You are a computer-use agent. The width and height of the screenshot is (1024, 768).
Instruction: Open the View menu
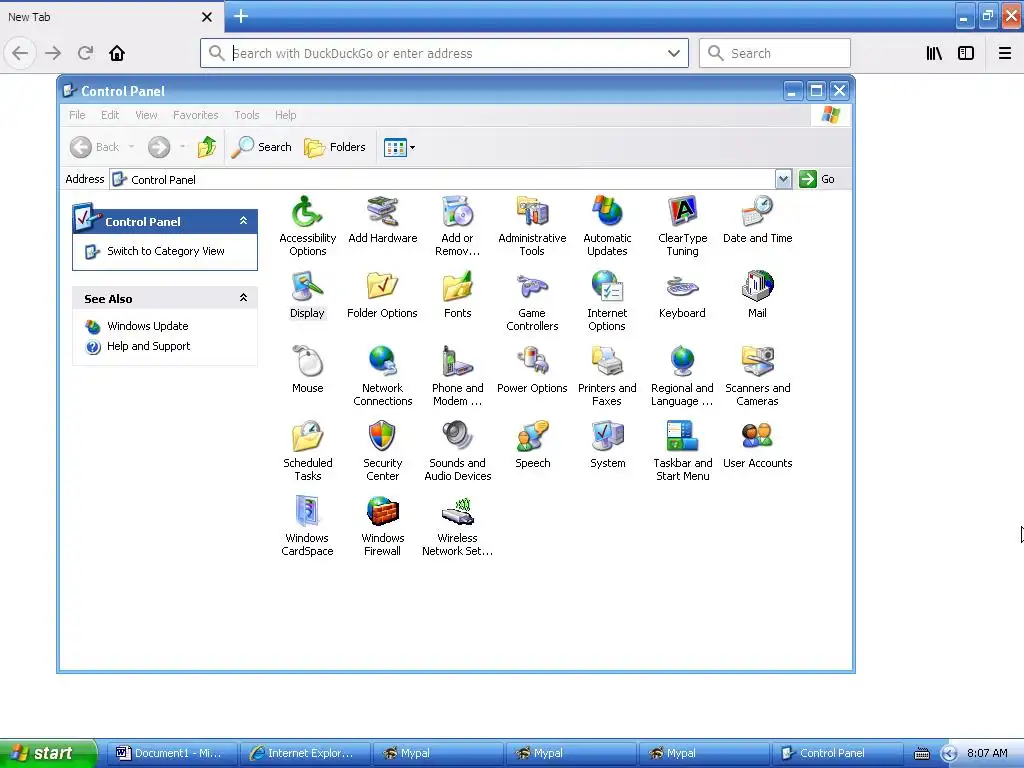pos(146,115)
